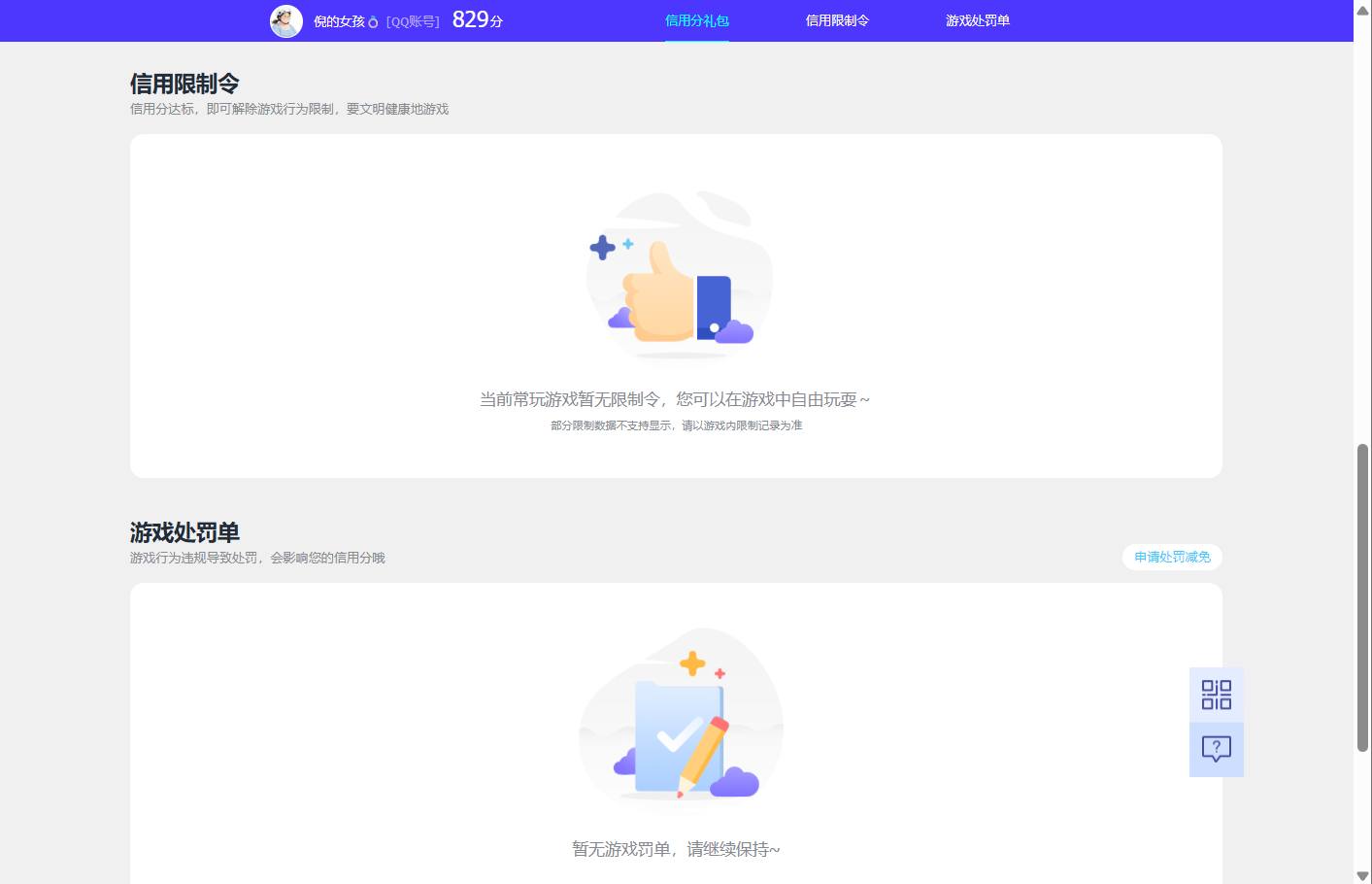Click the user avatar in the header
This screenshot has width=1372, height=884.
pos(286,20)
